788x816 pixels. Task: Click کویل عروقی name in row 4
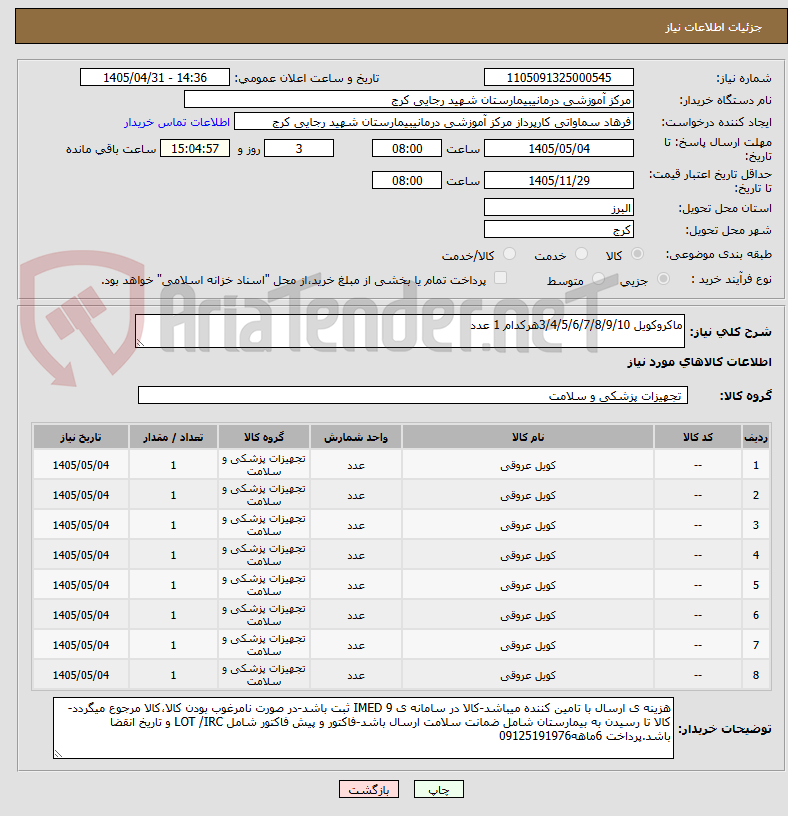[528, 555]
